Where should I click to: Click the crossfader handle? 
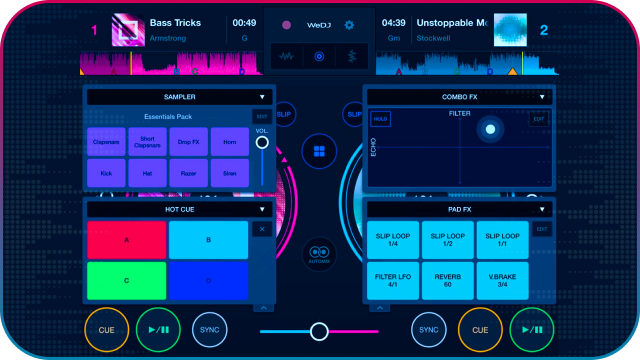point(319,331)
